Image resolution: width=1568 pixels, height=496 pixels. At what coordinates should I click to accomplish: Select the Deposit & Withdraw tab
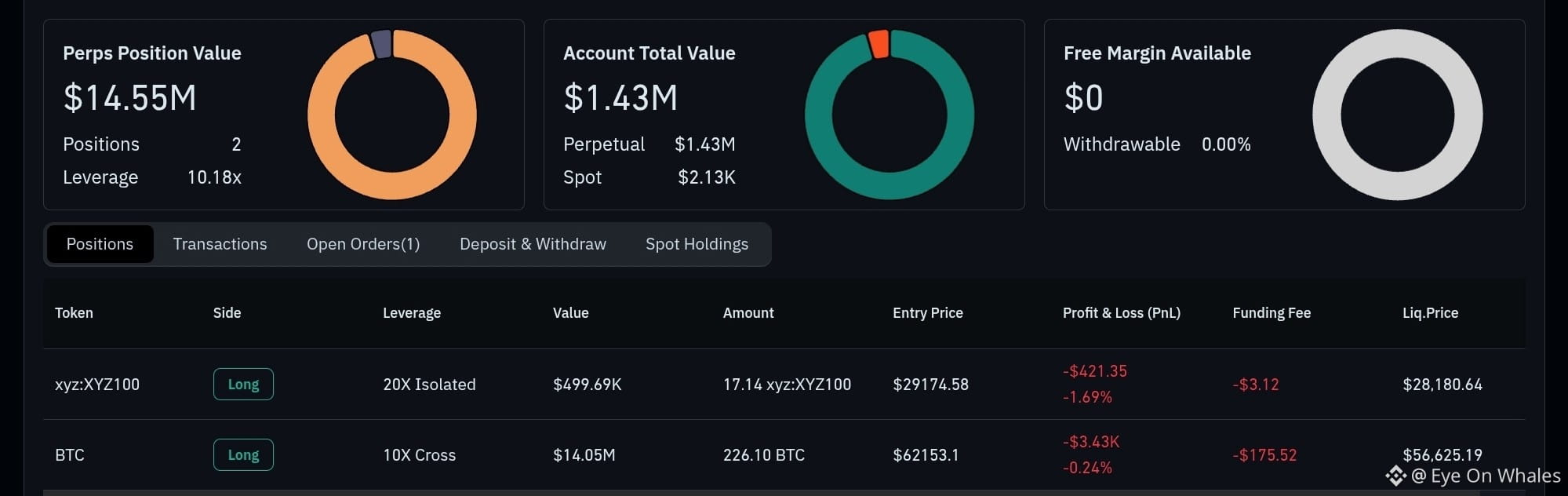(x=533, y=244)
